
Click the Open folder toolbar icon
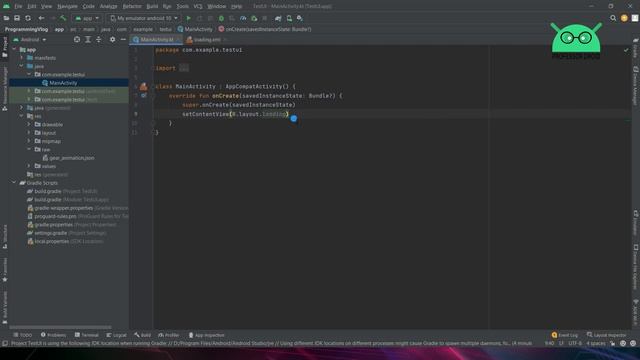click(6, 18)
